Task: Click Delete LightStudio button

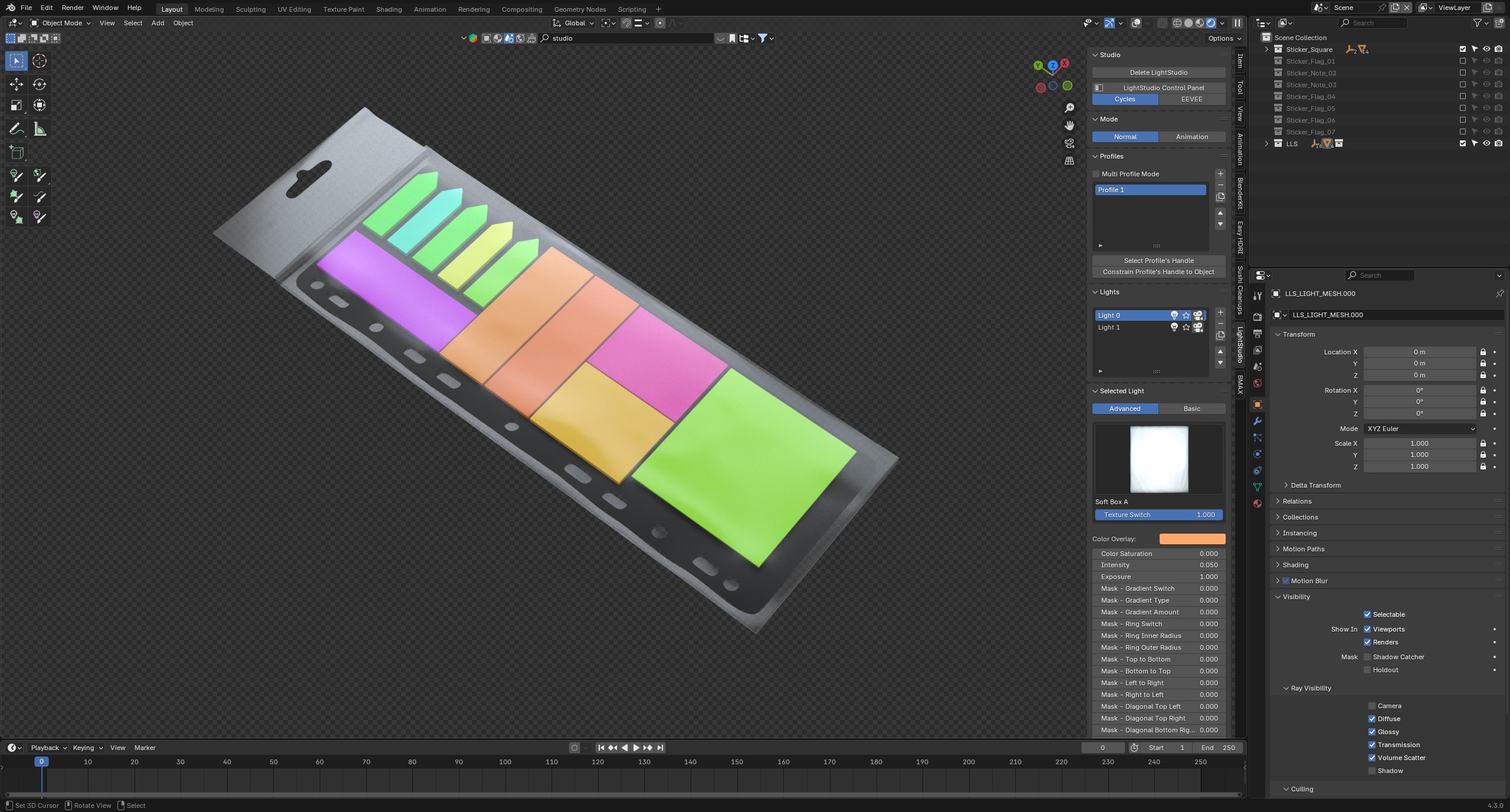Action: 1158,73
